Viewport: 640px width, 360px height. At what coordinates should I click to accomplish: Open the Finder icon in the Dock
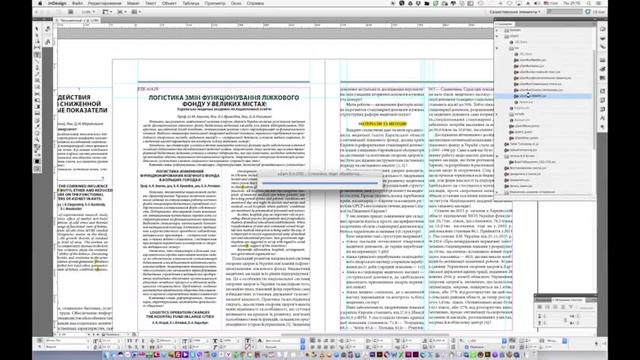click(x=107, y=355)
